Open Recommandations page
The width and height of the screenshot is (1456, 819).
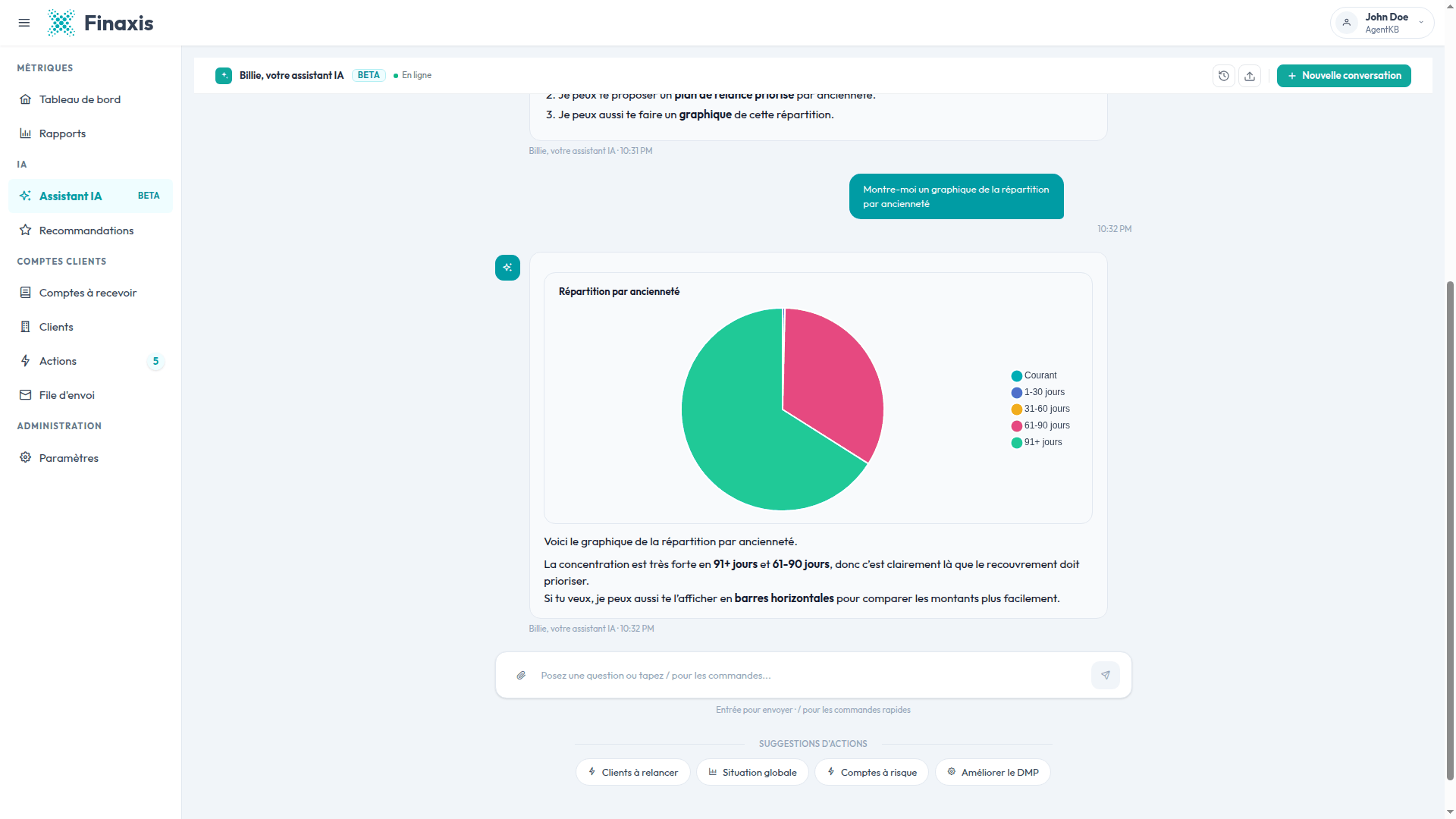90,231
